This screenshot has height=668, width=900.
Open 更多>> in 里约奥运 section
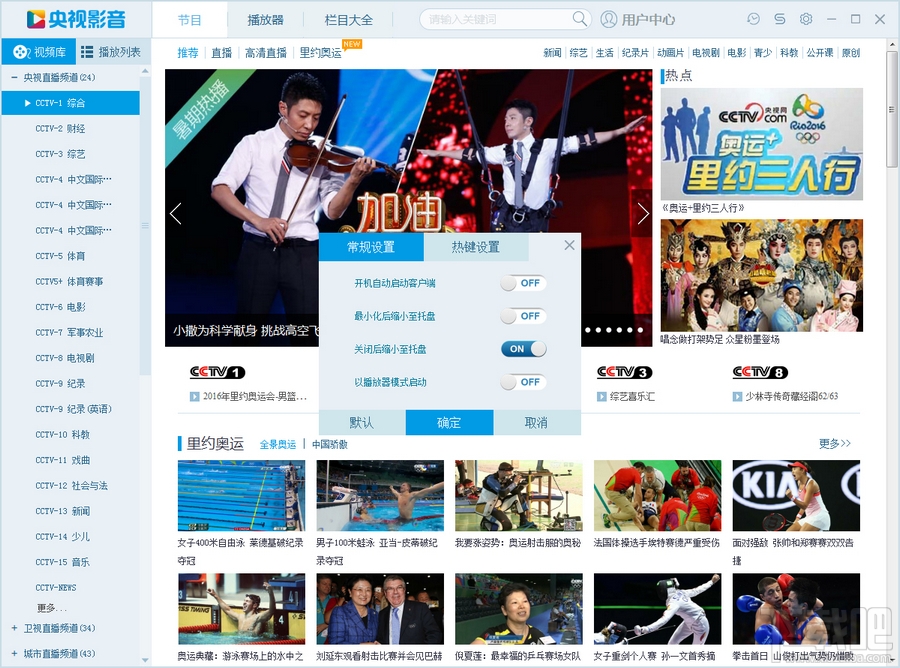click(x=835, y=443)
